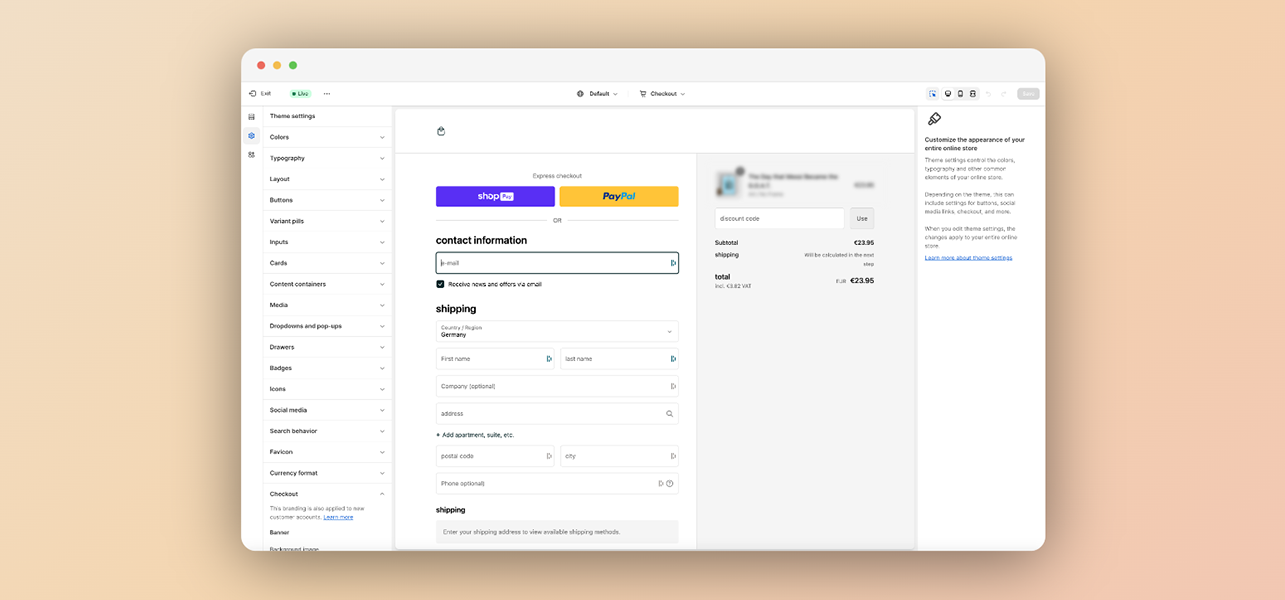Image resolution: width=1285 pixels, height=600 pixels.
Task: Expand the Icons settings section
Action: (x=327, y=389)
